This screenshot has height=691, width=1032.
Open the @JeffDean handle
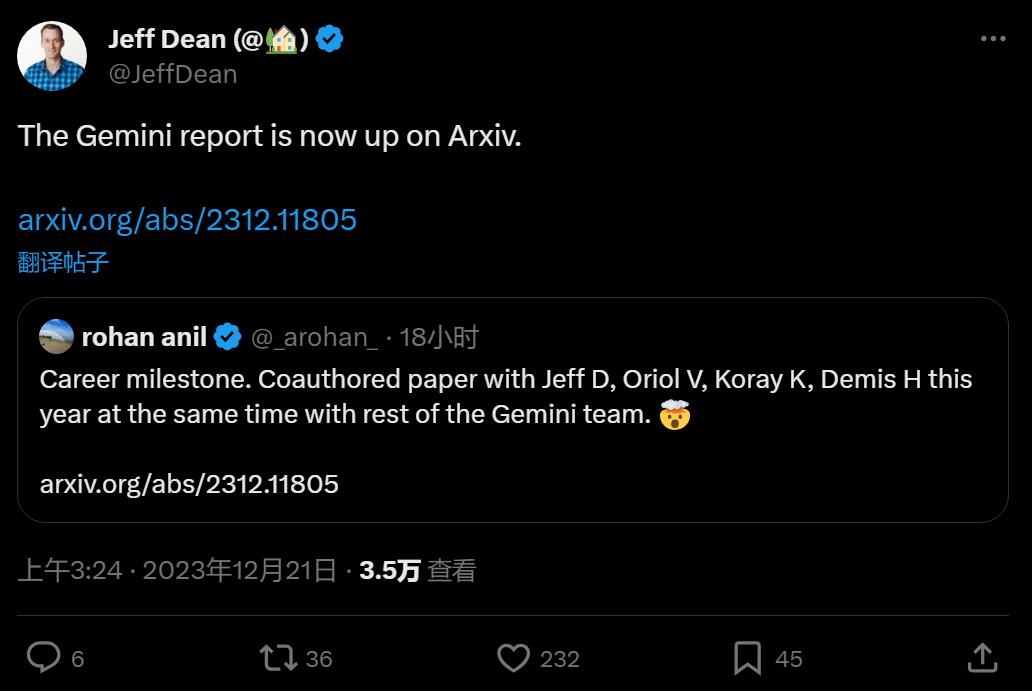172,74
